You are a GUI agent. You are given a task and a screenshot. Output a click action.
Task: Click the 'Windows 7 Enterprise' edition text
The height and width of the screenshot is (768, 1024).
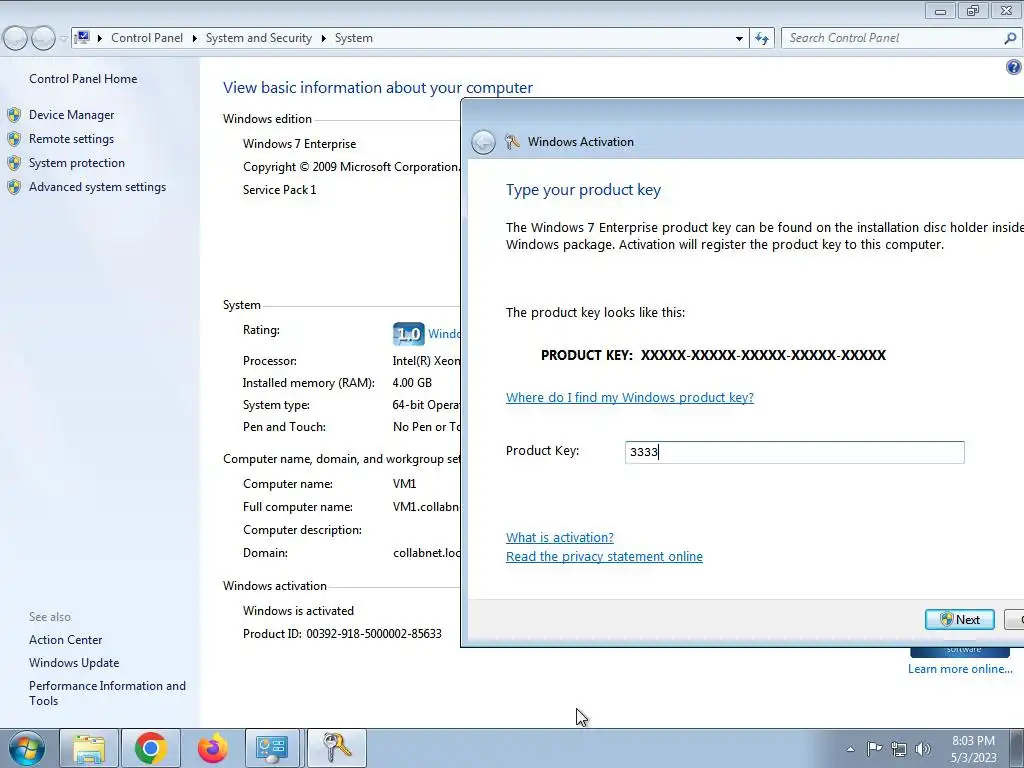(x=300, y=144)
